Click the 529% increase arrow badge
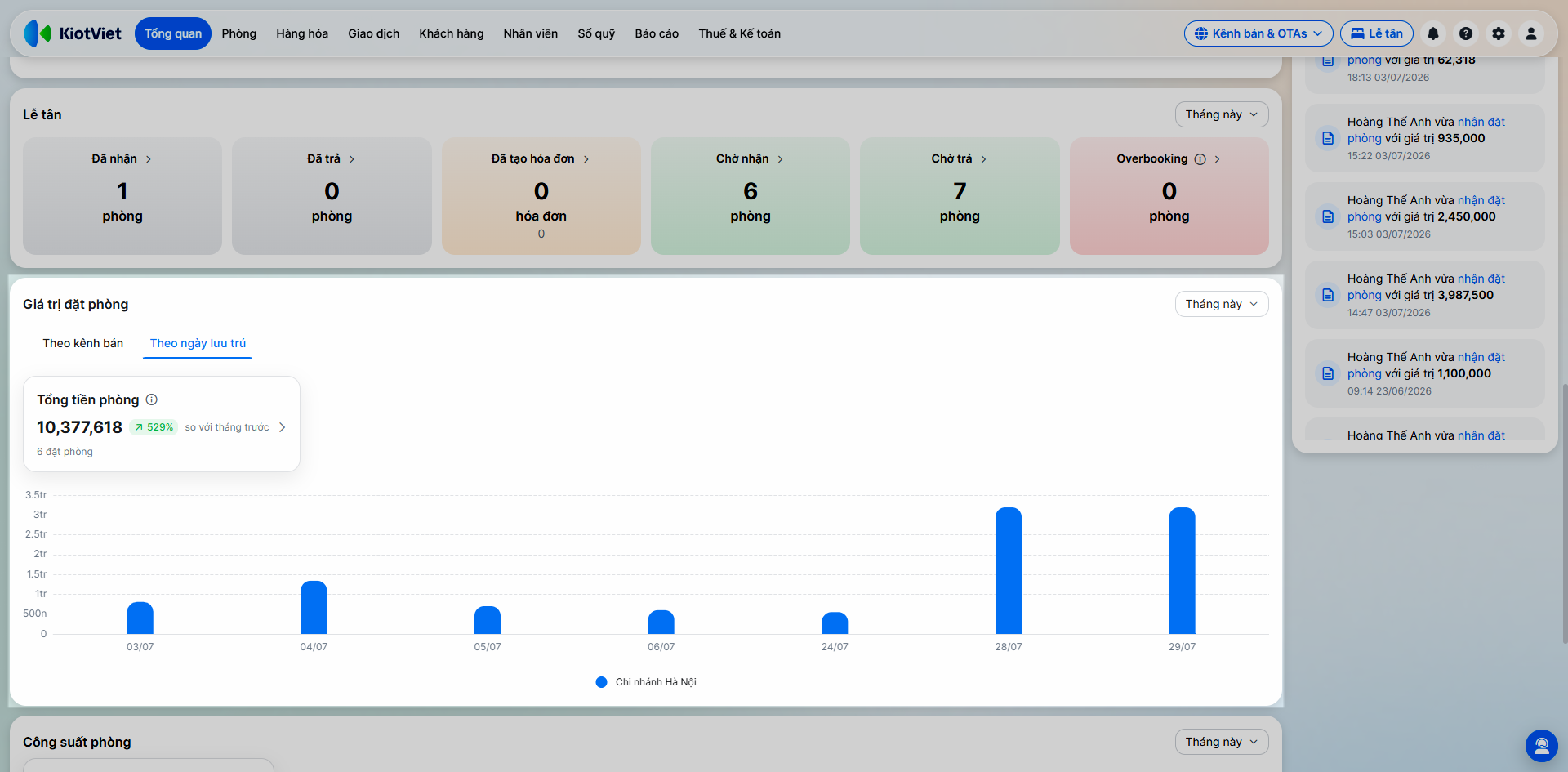The height and width of the screenshot is (772, 1568). coord(154,427)
